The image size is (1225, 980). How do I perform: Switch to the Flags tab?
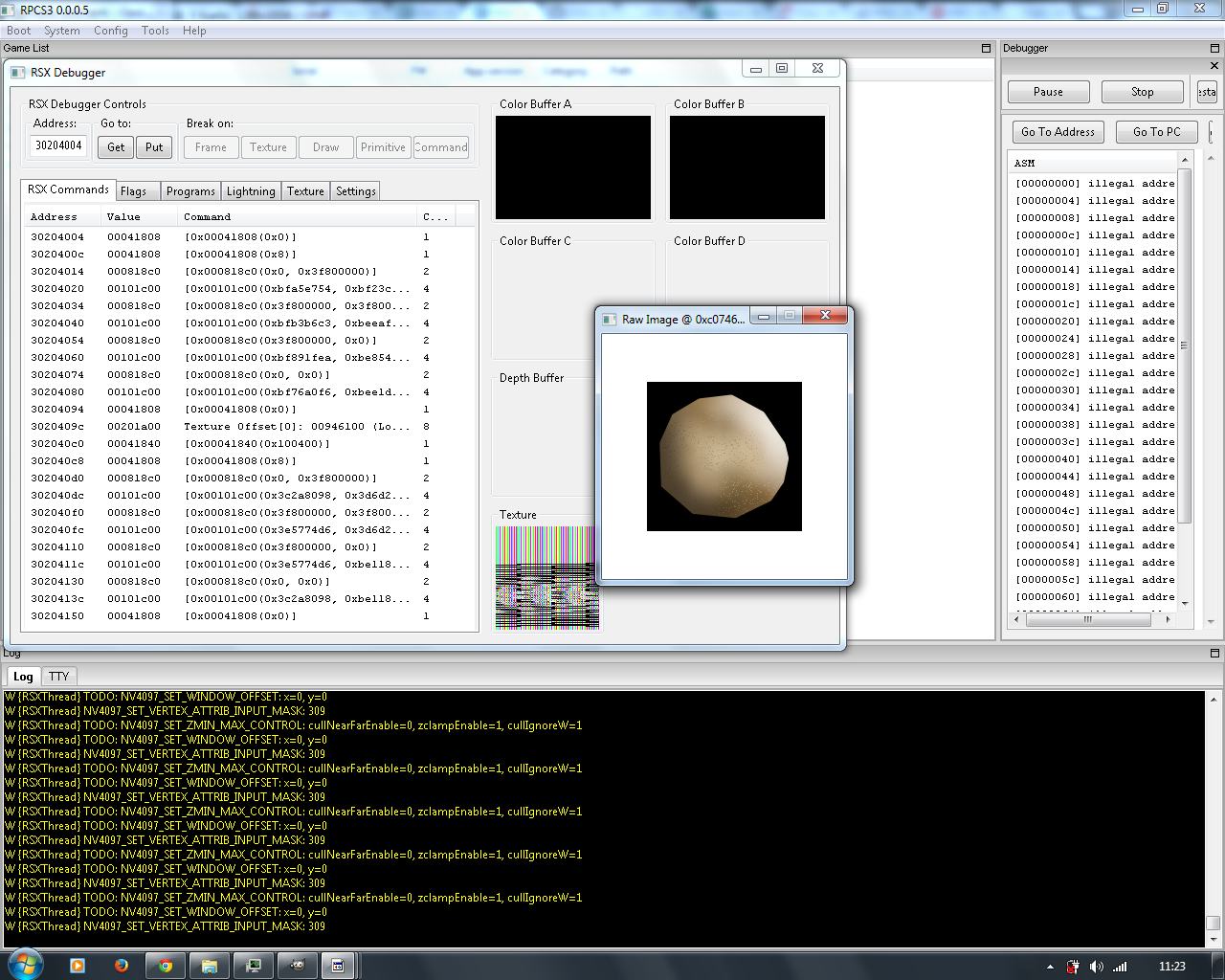point(134,191)
